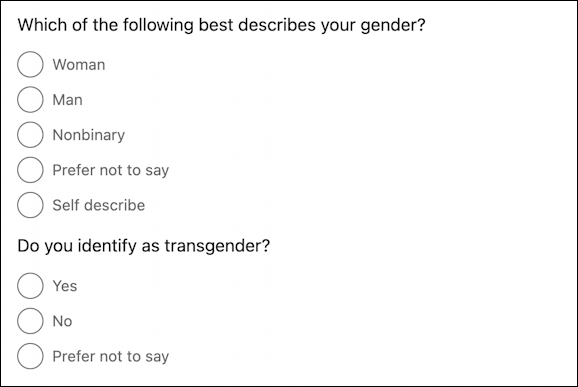Image resolution: width=578 pixels, height=387 pixels.
Task: Choose the Yes radio button for transgender question
Action: (x=30, y=286)
